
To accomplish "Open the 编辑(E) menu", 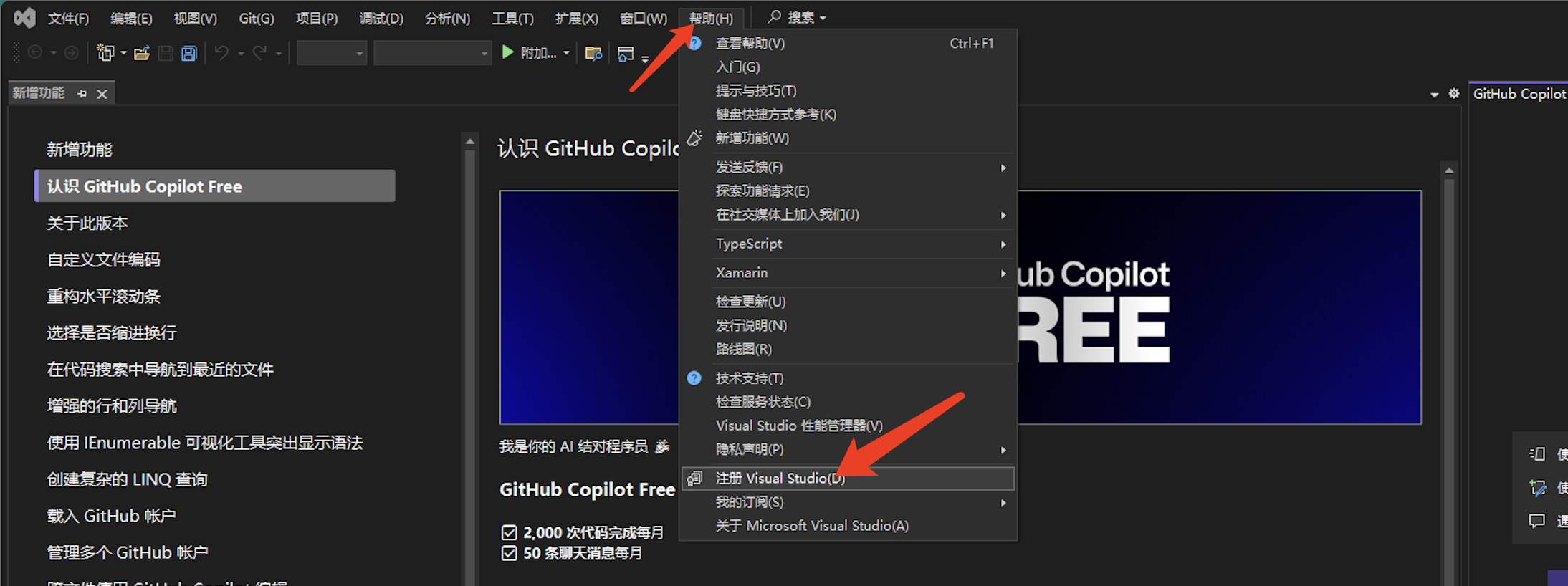I will (131, 18).
